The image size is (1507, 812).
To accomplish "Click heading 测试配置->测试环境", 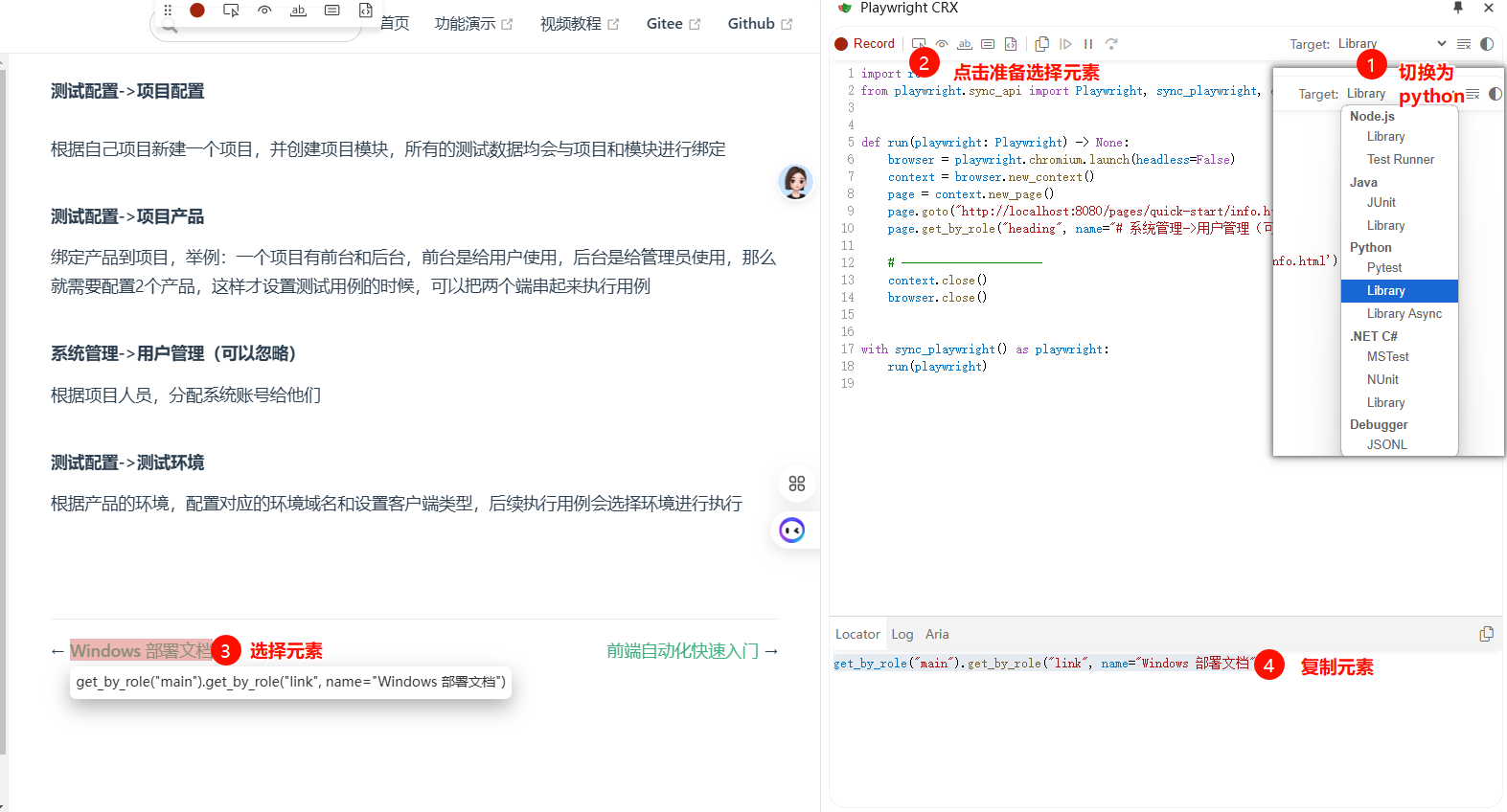I will coord(127,462).
